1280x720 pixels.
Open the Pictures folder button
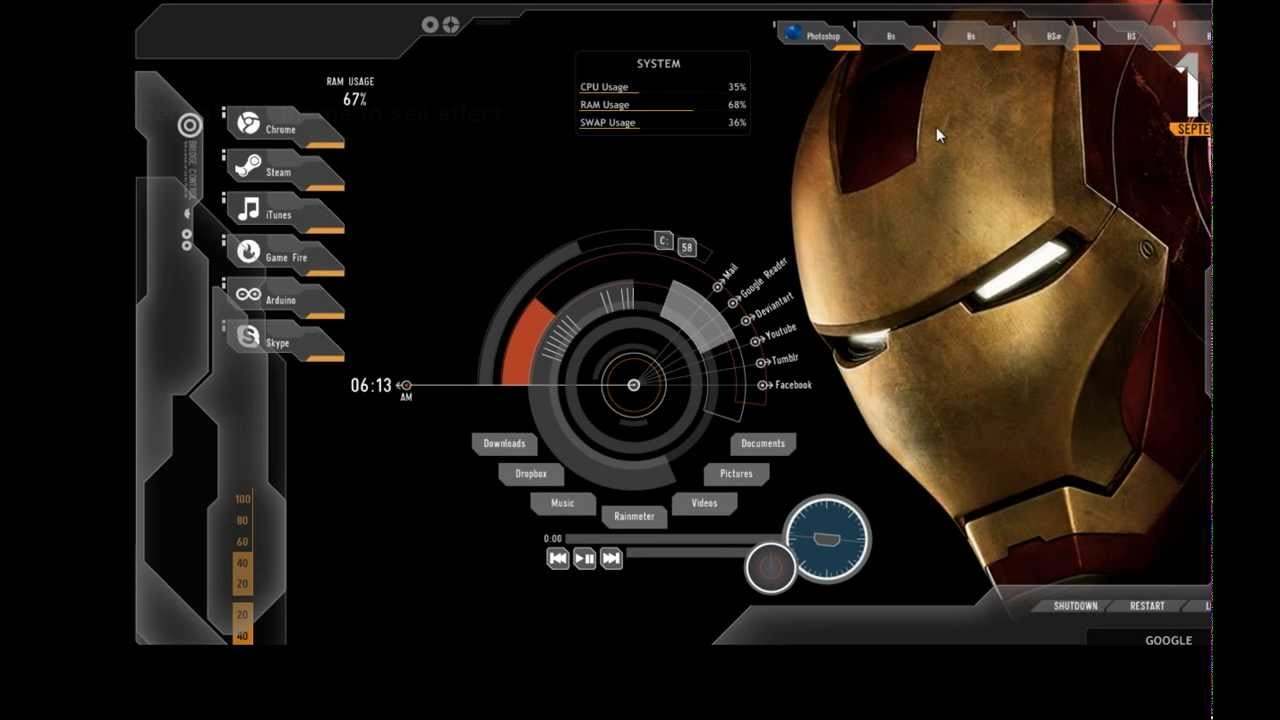[736, 473]
